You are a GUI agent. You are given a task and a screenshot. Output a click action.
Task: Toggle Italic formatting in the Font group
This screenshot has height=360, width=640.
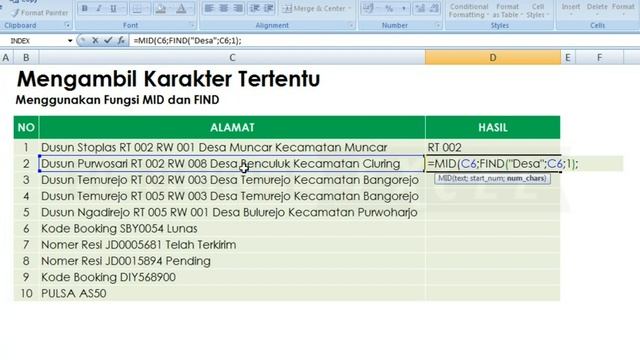tap(99, 9)
